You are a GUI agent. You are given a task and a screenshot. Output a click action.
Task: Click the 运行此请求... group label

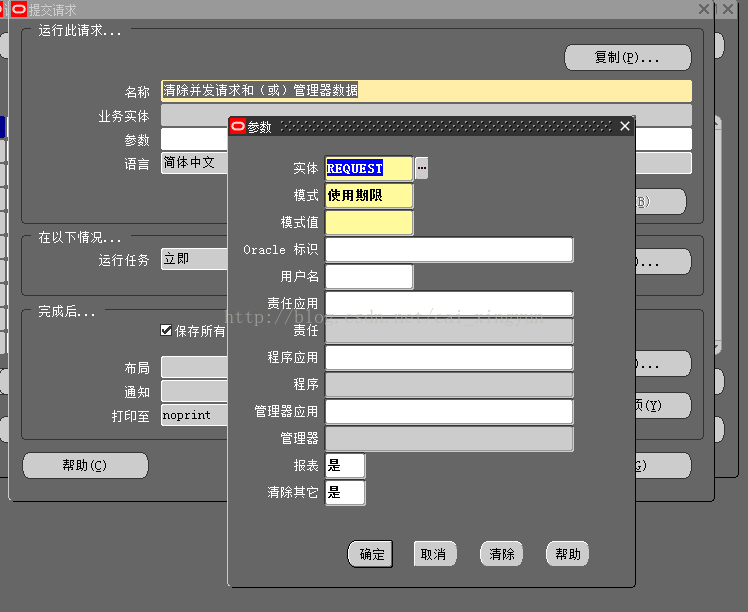tap(80, 31)
